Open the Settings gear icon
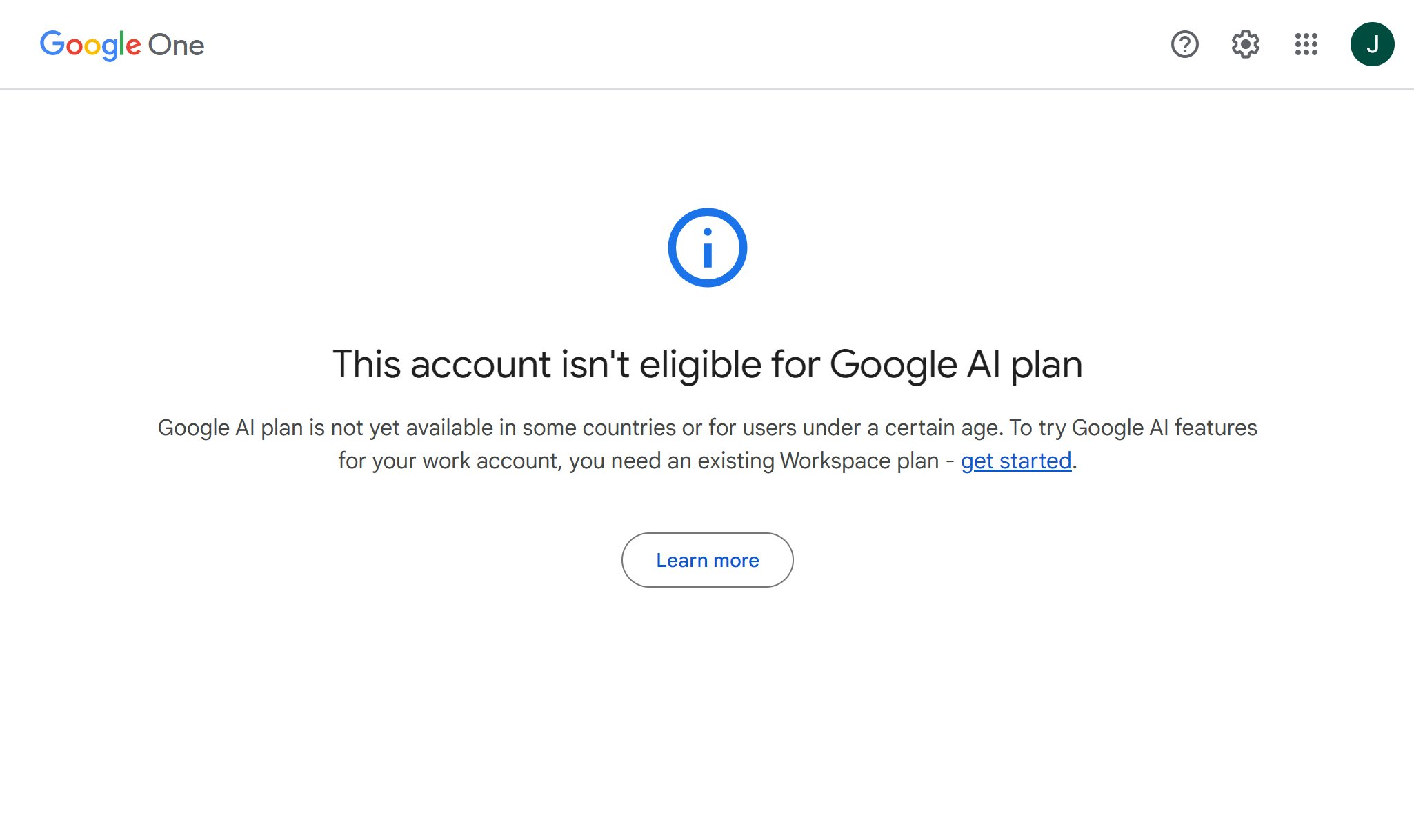1414x840 pixels. pos(1245,45)
